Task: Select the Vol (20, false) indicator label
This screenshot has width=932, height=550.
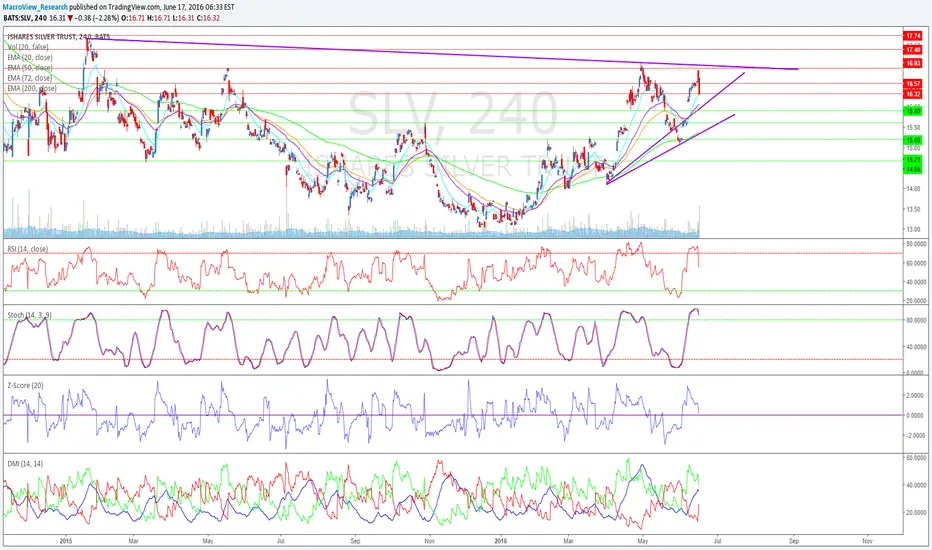Action: click(28, 47)
